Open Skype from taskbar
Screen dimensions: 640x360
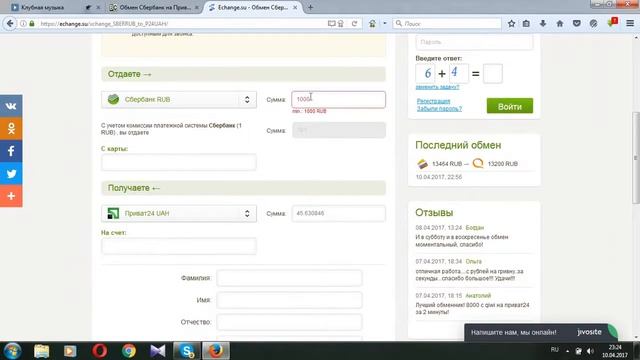[x=187, y=351]
